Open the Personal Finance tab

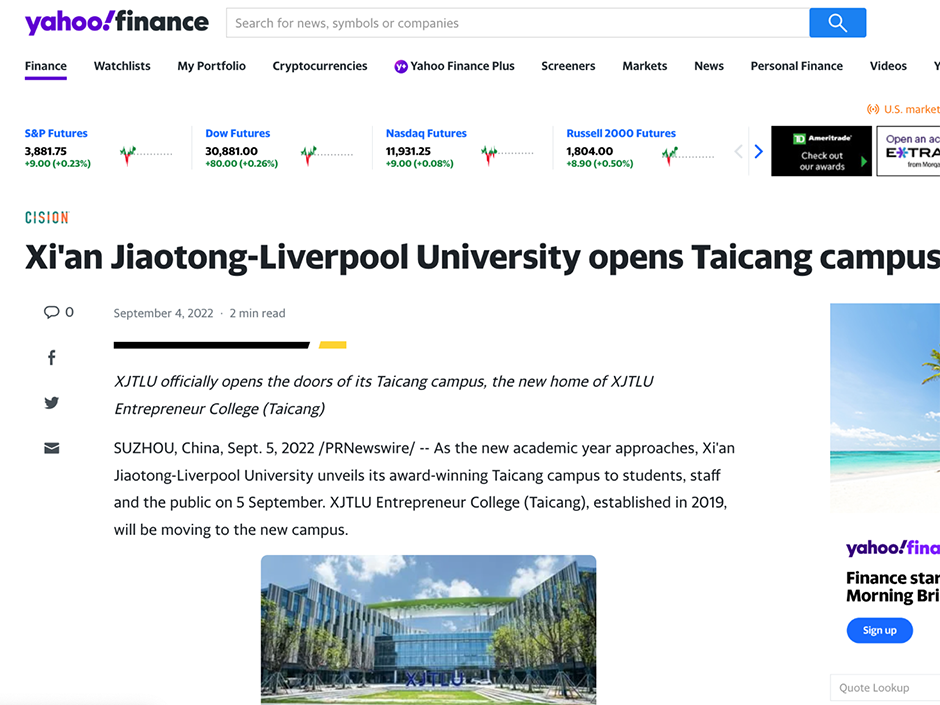tap(797, 66)
